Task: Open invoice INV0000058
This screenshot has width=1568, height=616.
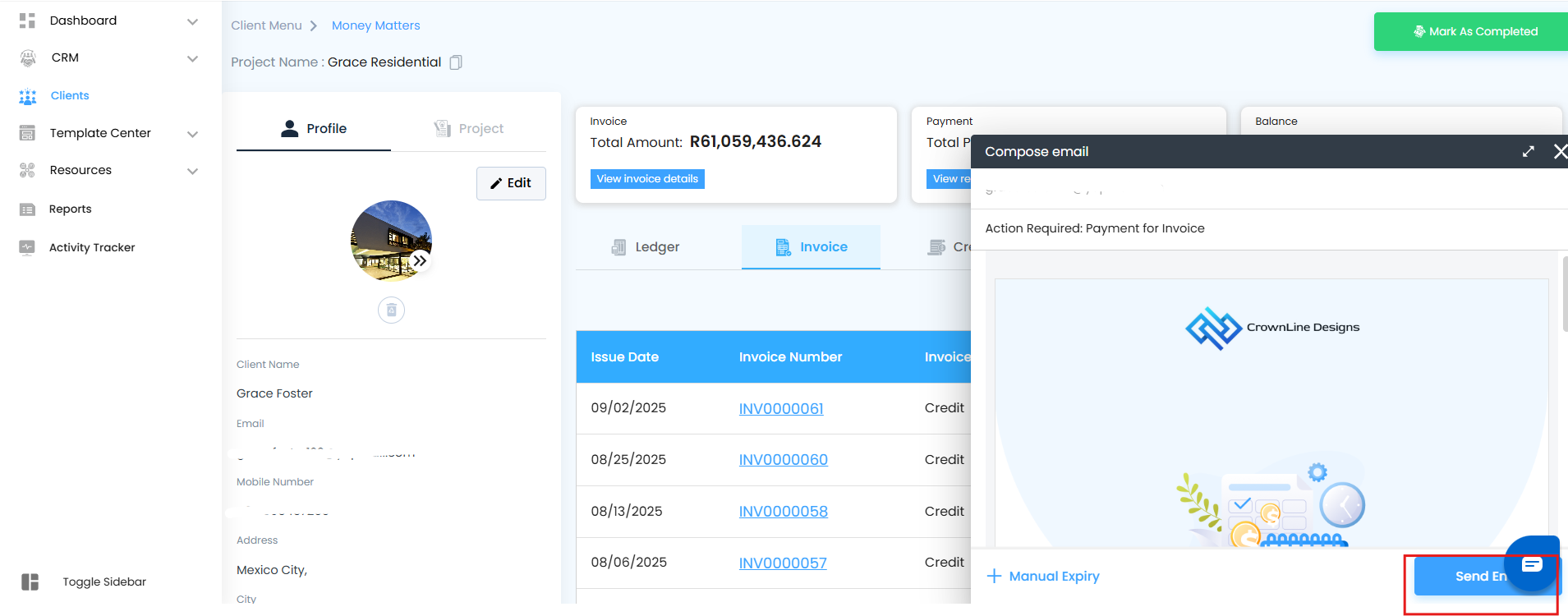Action: coord(784,512)
